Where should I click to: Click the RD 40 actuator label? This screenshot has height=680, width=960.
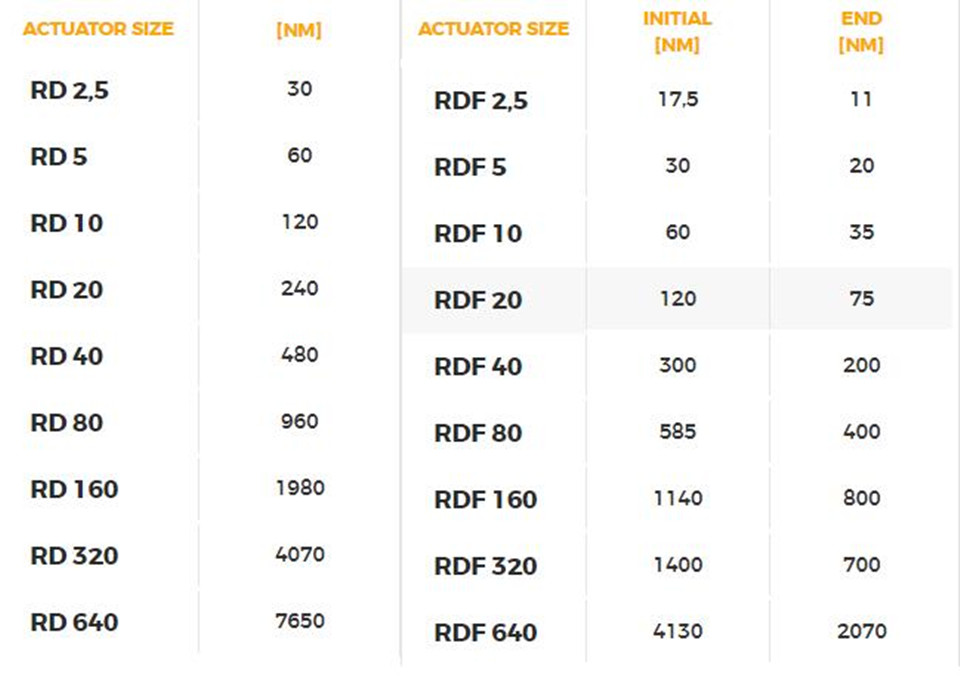point(67,356)
